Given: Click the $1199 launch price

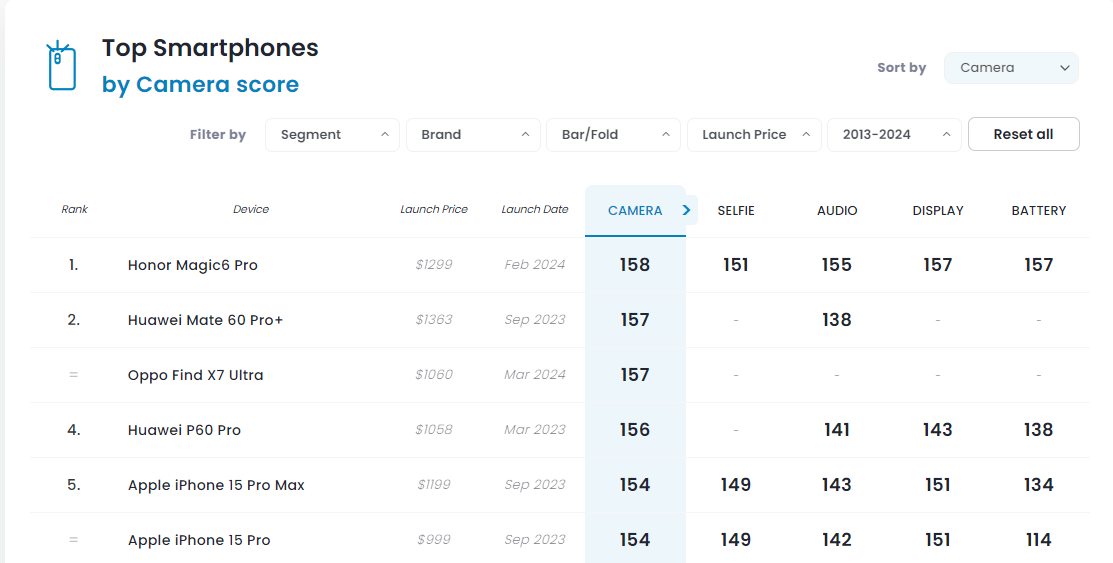Looking at the screenshot, I should pos(434,485).
